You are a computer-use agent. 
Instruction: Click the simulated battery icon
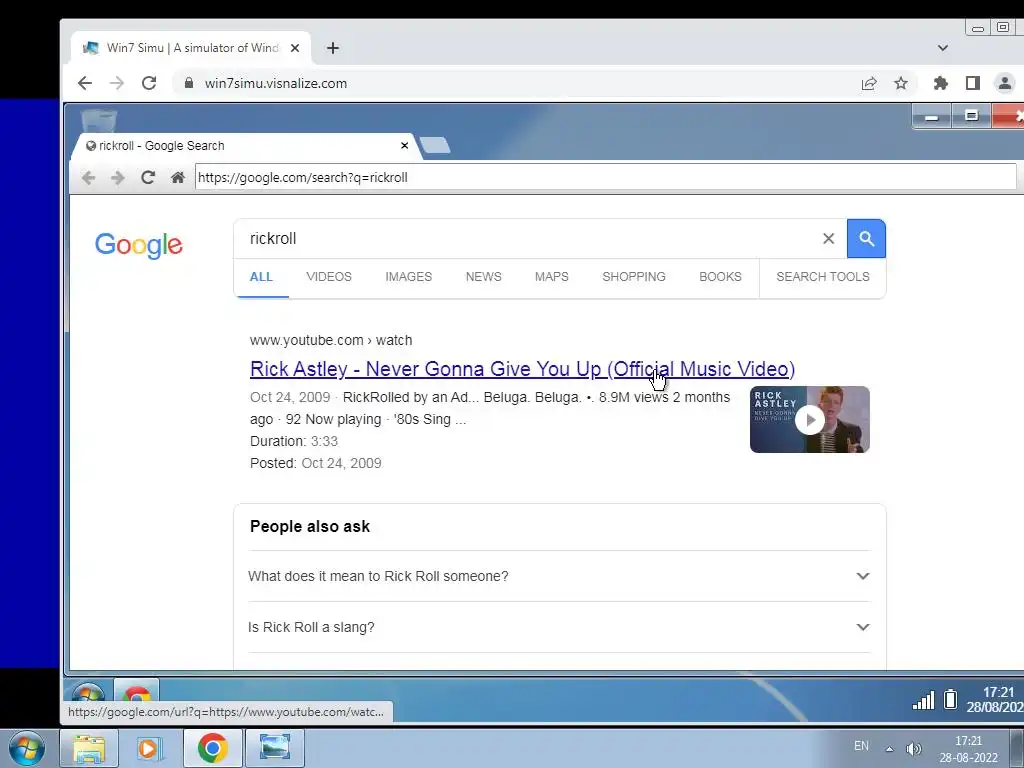(x=951, y=699)
